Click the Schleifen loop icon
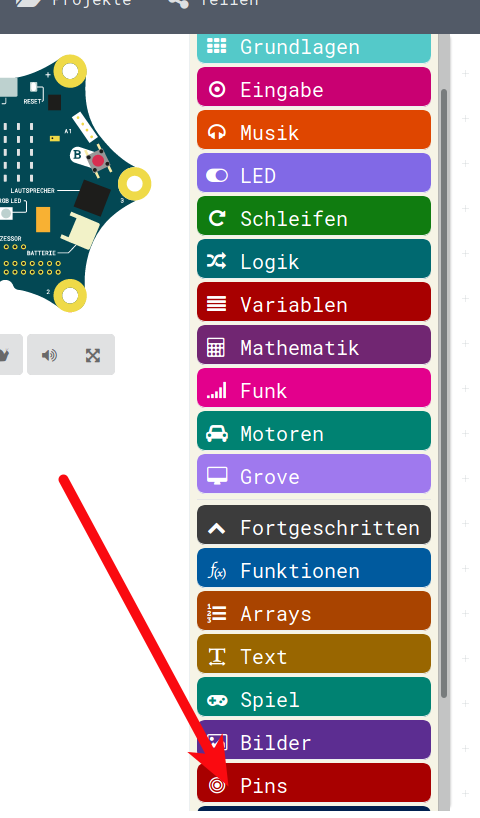The height and width of the screenshot is (818, 480). tap(217, 218)
